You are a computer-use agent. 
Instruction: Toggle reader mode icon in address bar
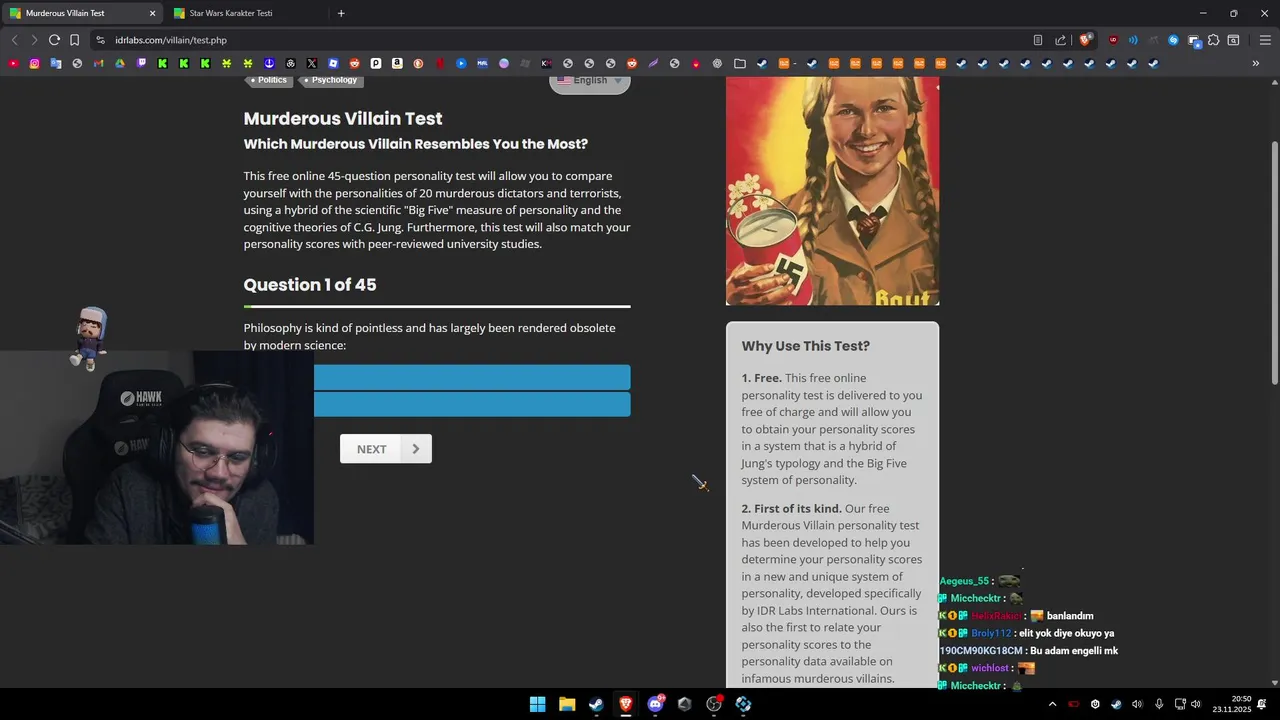click(1038, 40)
